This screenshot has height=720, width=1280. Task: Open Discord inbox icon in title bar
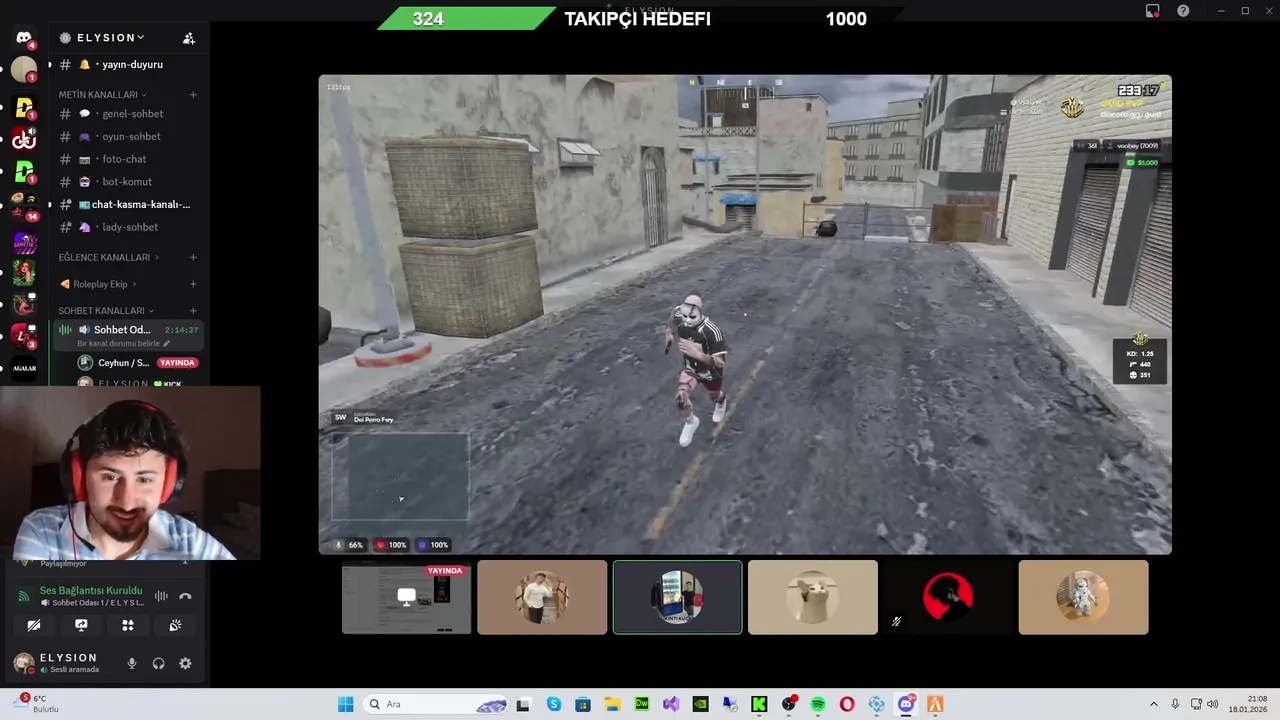[1152, 11]
